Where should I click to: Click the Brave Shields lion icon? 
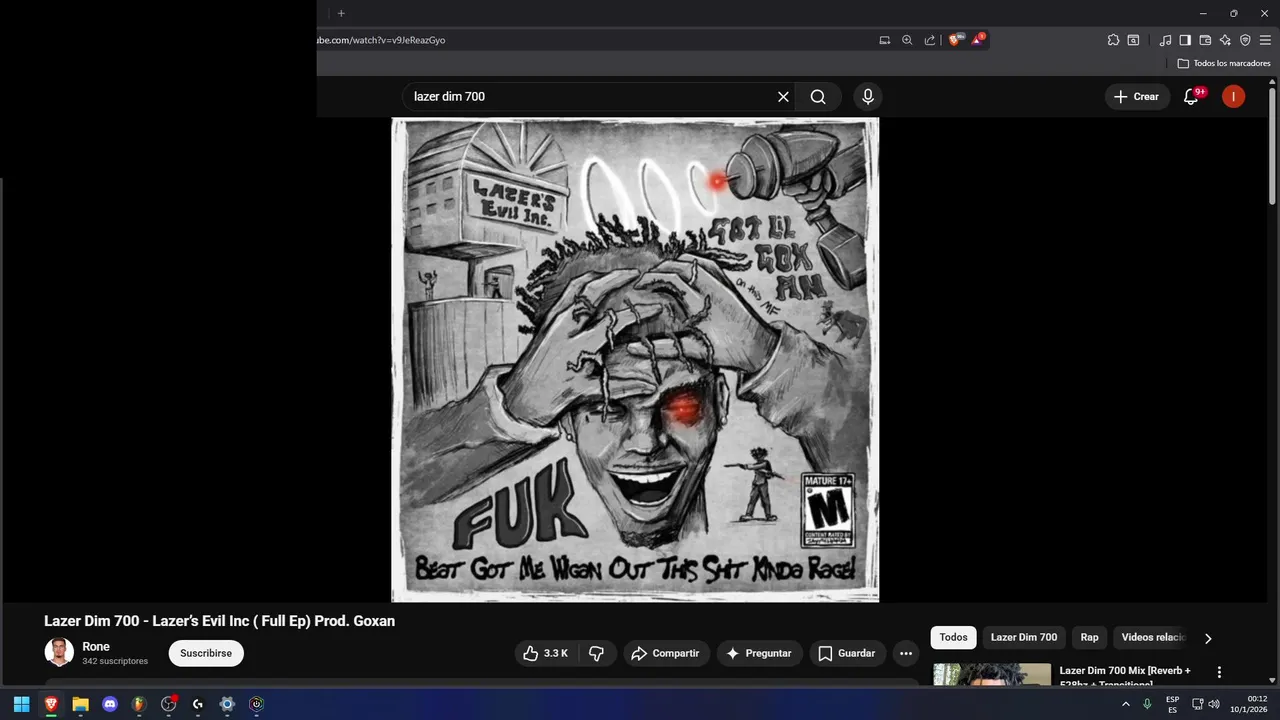[954, 40]
